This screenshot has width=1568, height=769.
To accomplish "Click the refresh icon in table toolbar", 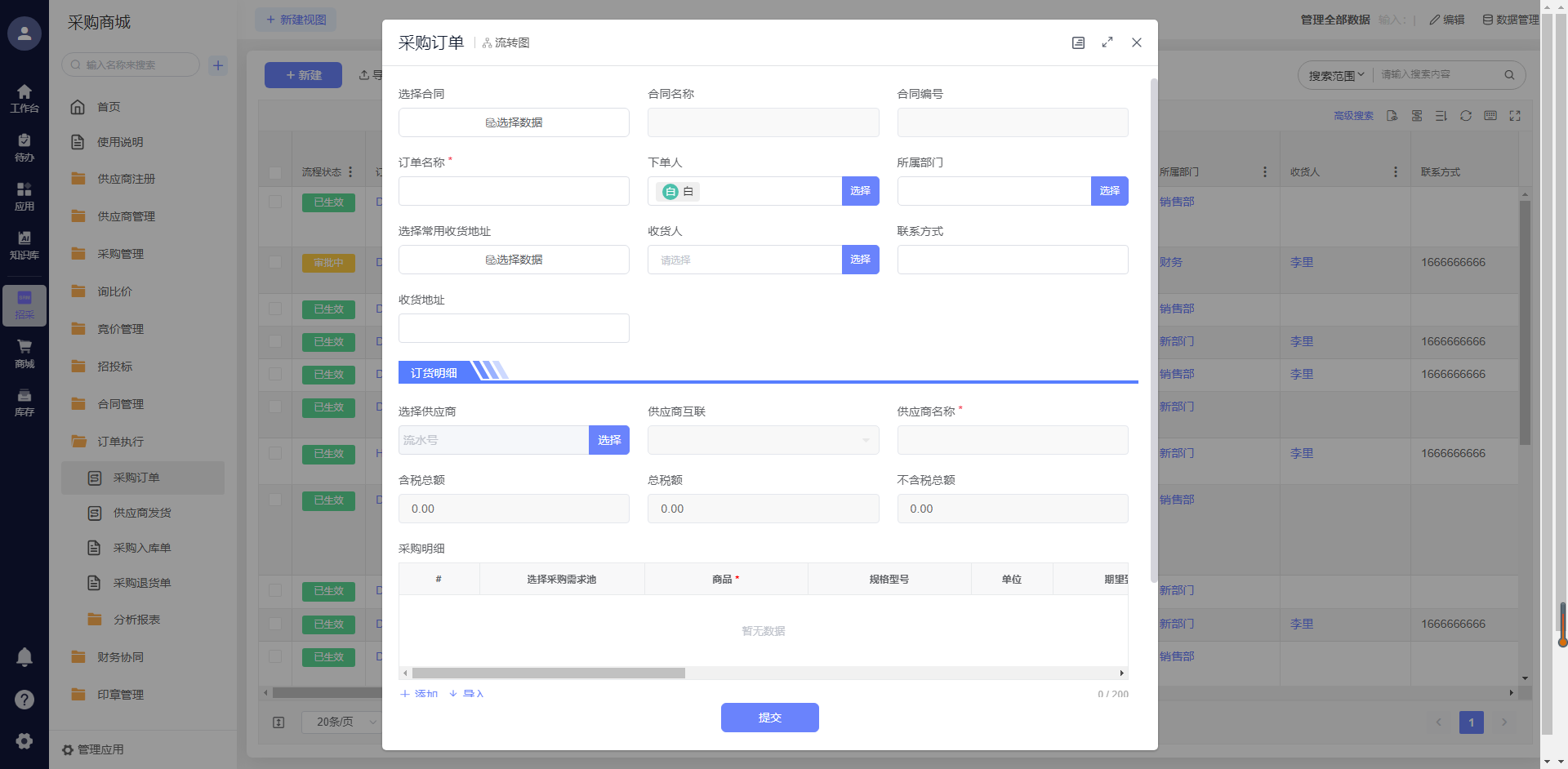I will point(1466,116).
